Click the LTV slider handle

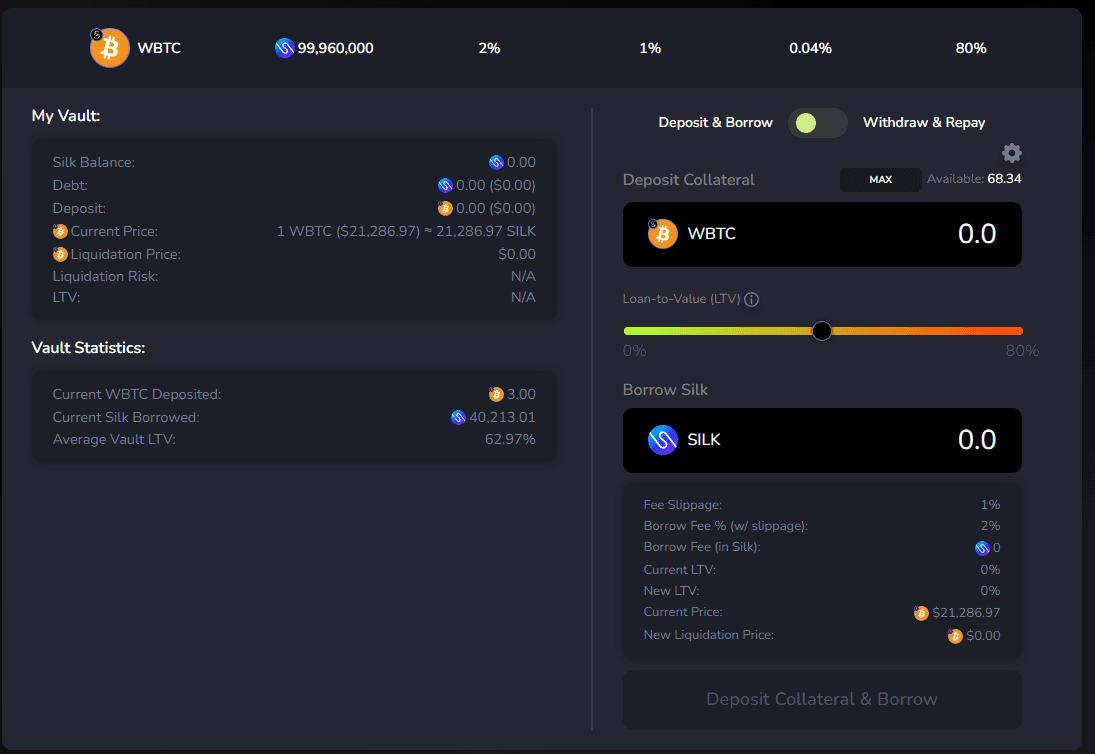pyautogui.click(x=822, y=331)
